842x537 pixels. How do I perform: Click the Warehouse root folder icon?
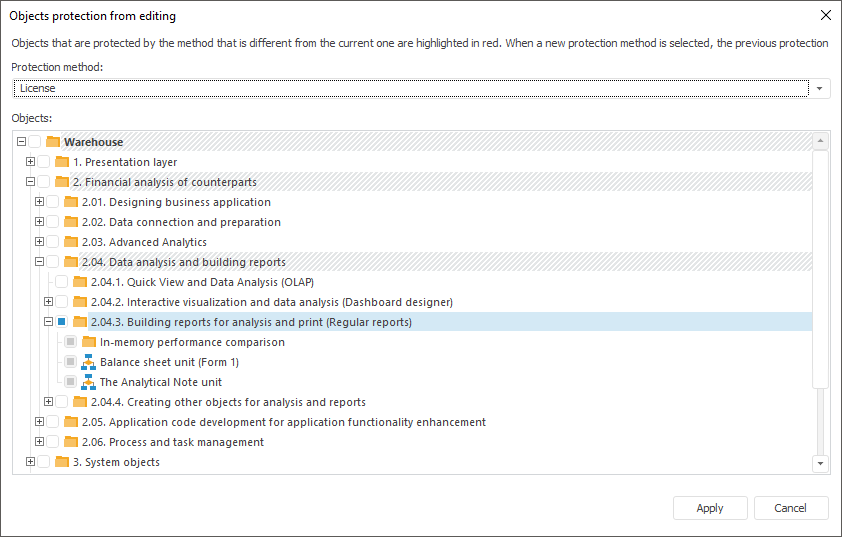click(x=53, y=142)
